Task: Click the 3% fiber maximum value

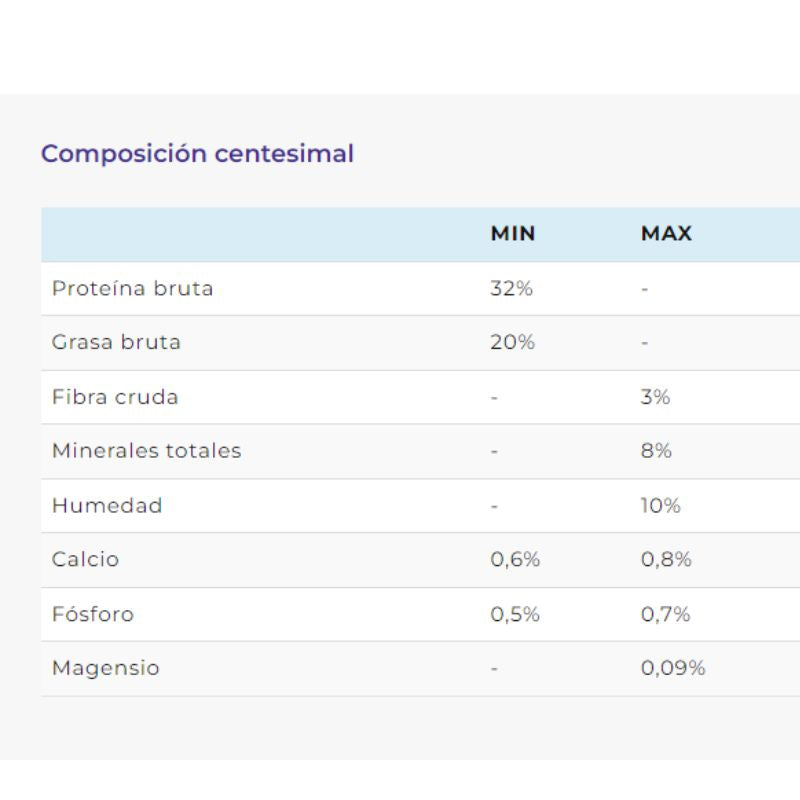Action: pos(655,397)
